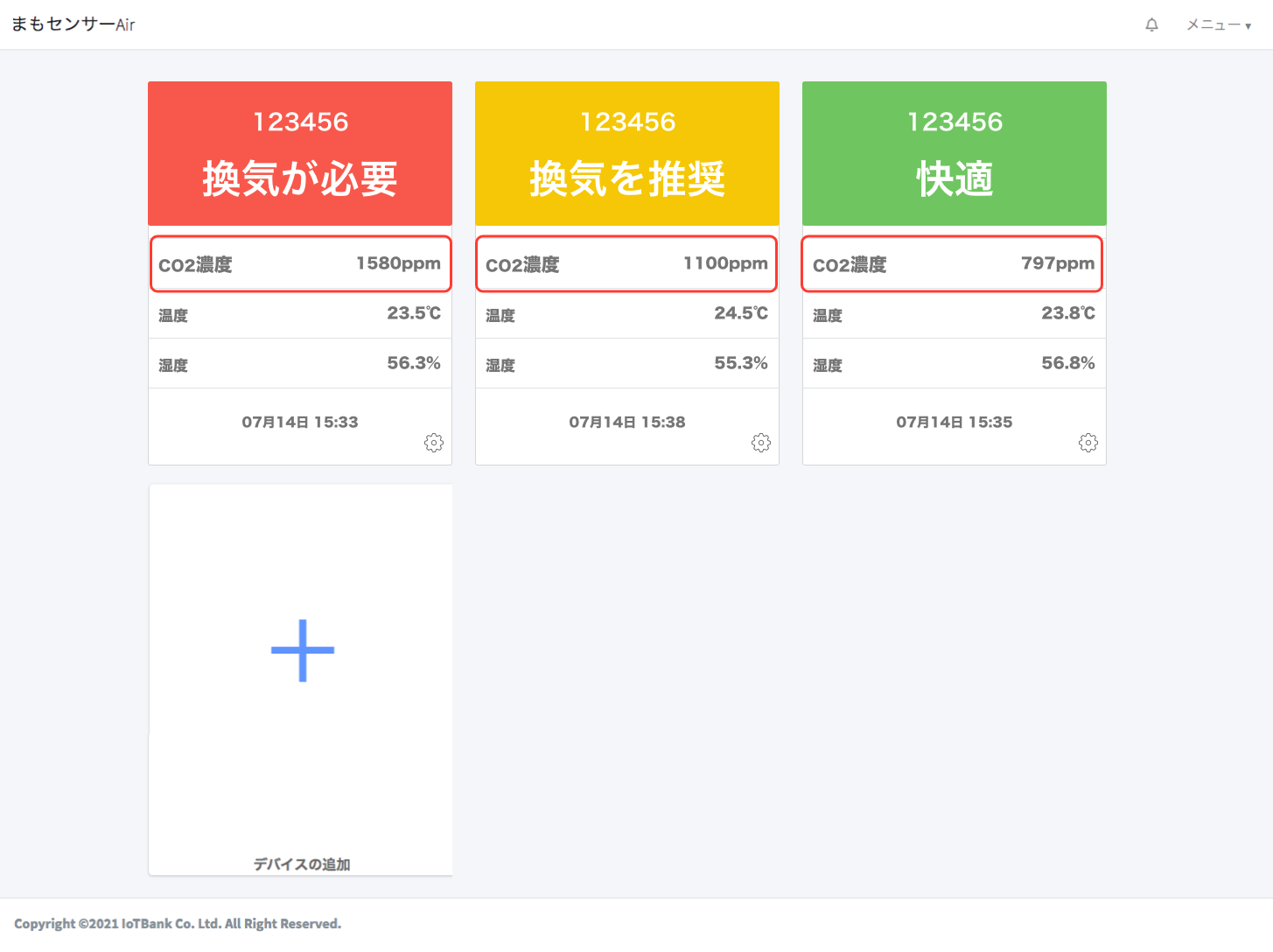Click the 07月14日 15:35 timestamp
This screenshot has height=952, width=1273.
[x=955, y=422]
